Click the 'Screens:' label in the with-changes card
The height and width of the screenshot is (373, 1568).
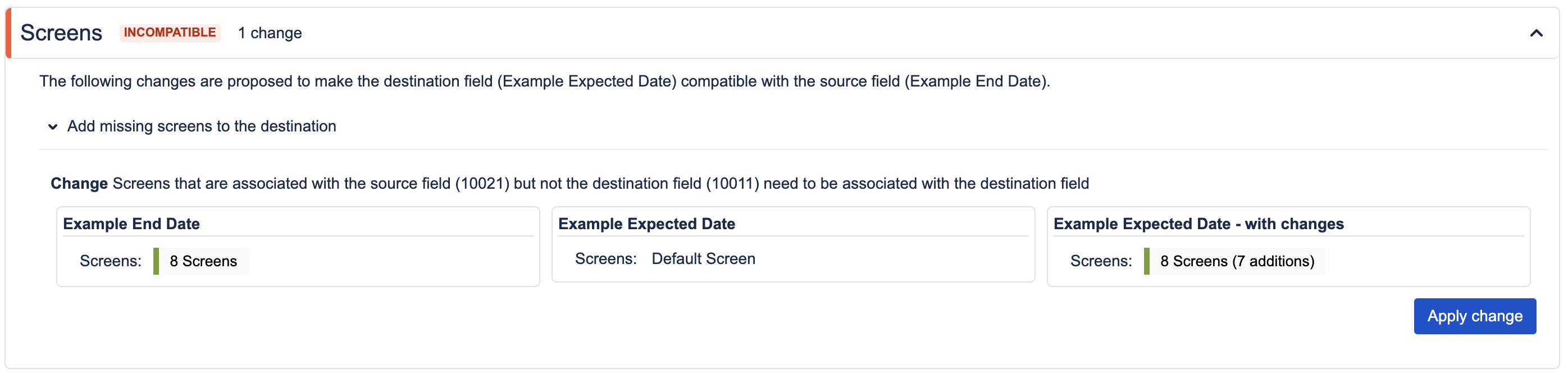[1101, 261]
